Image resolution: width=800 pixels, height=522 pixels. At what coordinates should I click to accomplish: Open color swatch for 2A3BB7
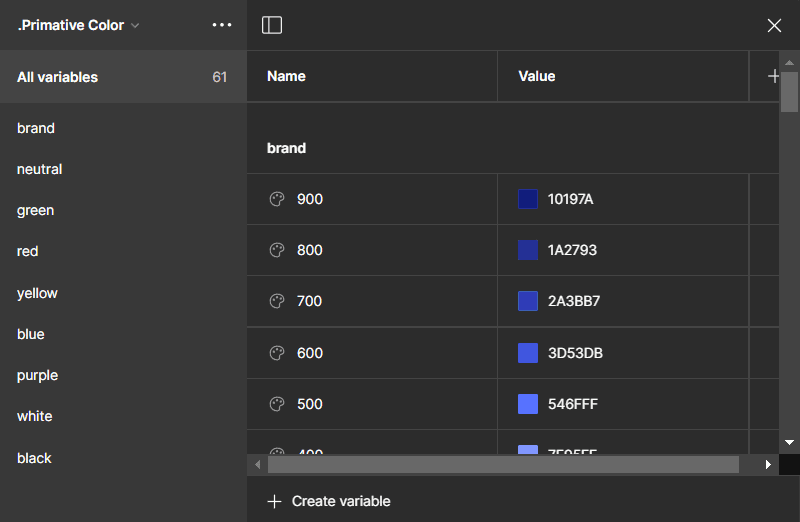(x=528, y=301)
